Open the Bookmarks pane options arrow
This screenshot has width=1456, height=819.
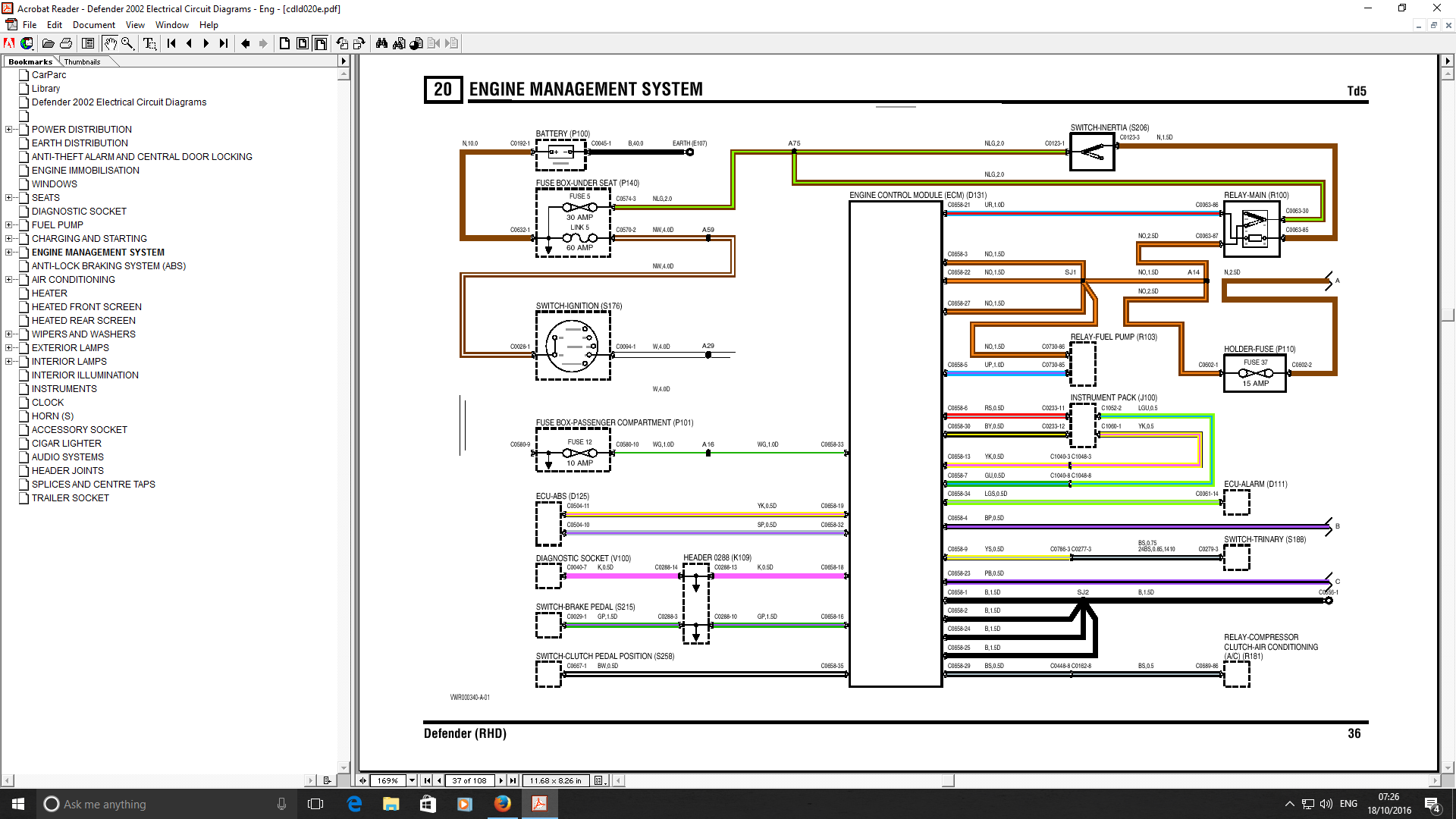[344, 61]
